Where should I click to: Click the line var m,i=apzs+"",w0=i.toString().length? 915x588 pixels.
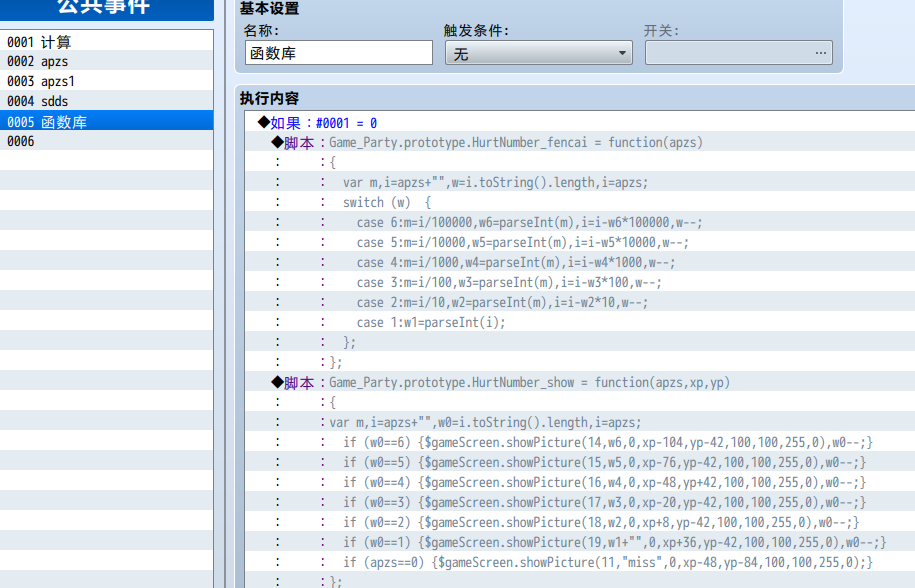(580, 422)
